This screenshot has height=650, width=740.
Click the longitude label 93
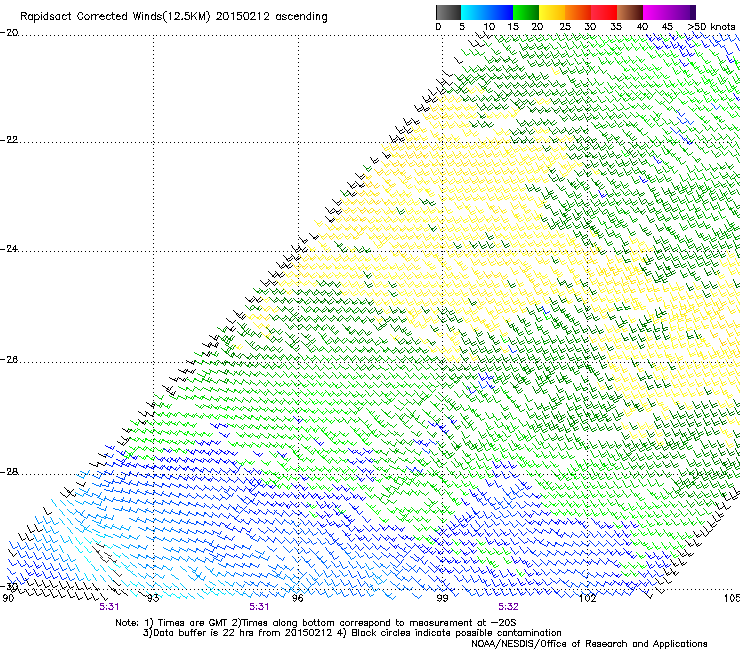click(x=153, y=599)
